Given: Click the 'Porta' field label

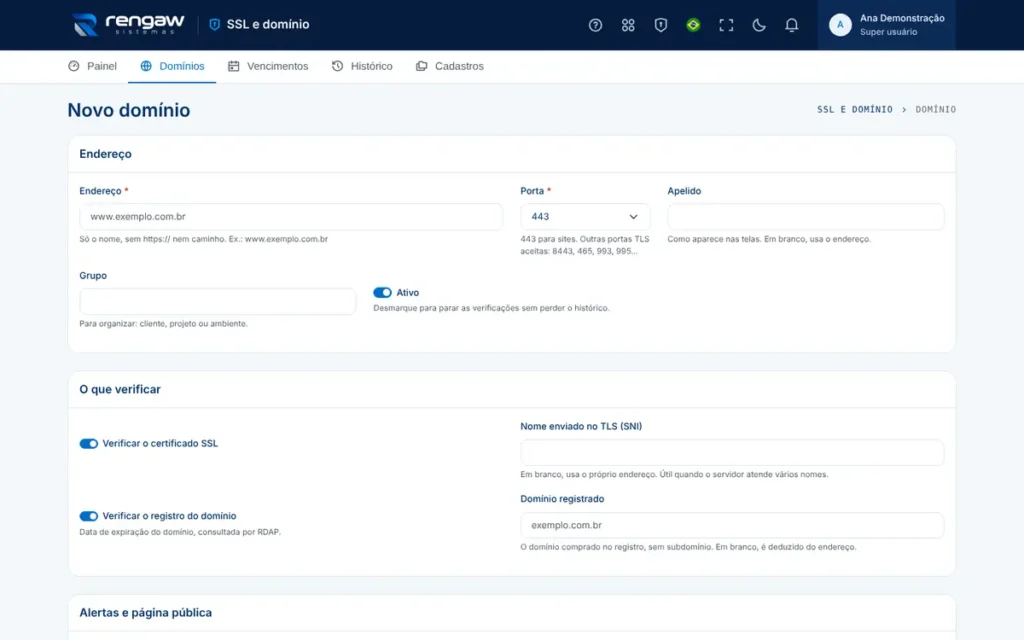Looking at the screenshot, I should tap(532, 191).
